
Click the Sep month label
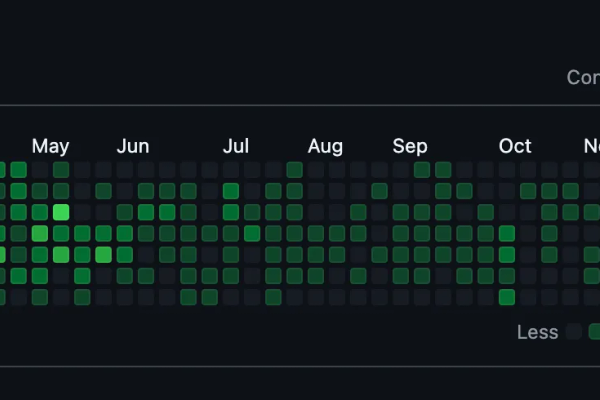click(x=410, y=146)
